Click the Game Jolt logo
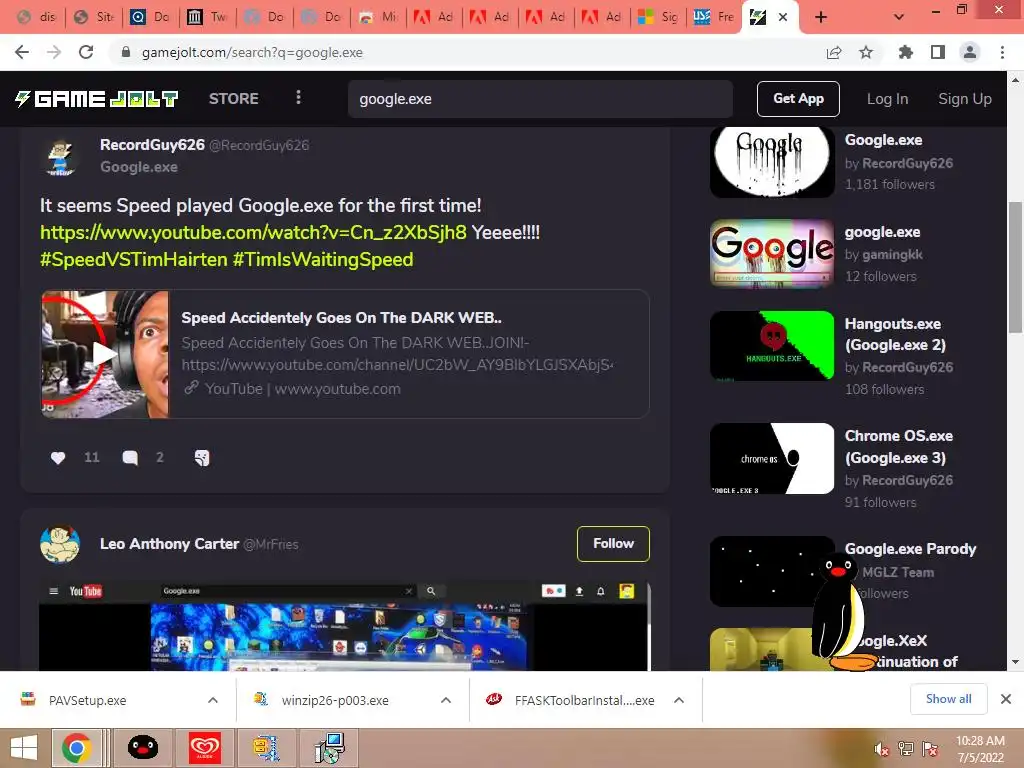The width and height of the screenshot is (1024, 768). (97, 99)
